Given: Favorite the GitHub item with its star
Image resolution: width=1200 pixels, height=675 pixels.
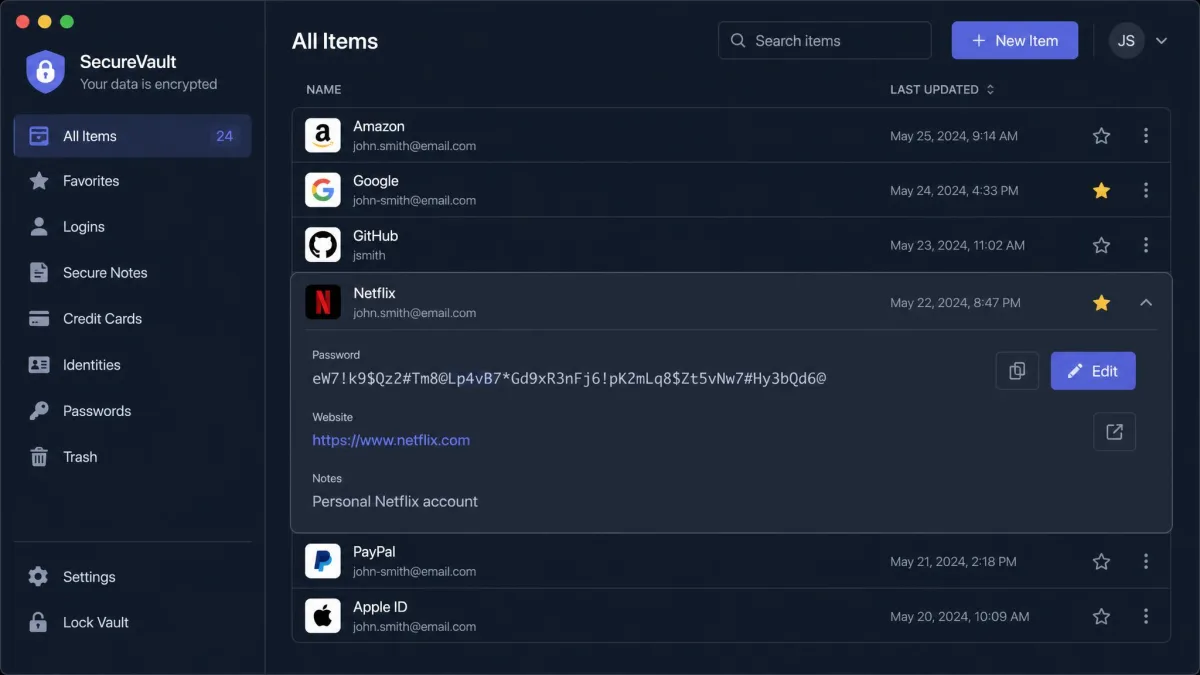Looking at the screenshot, I should point(1101,245).
